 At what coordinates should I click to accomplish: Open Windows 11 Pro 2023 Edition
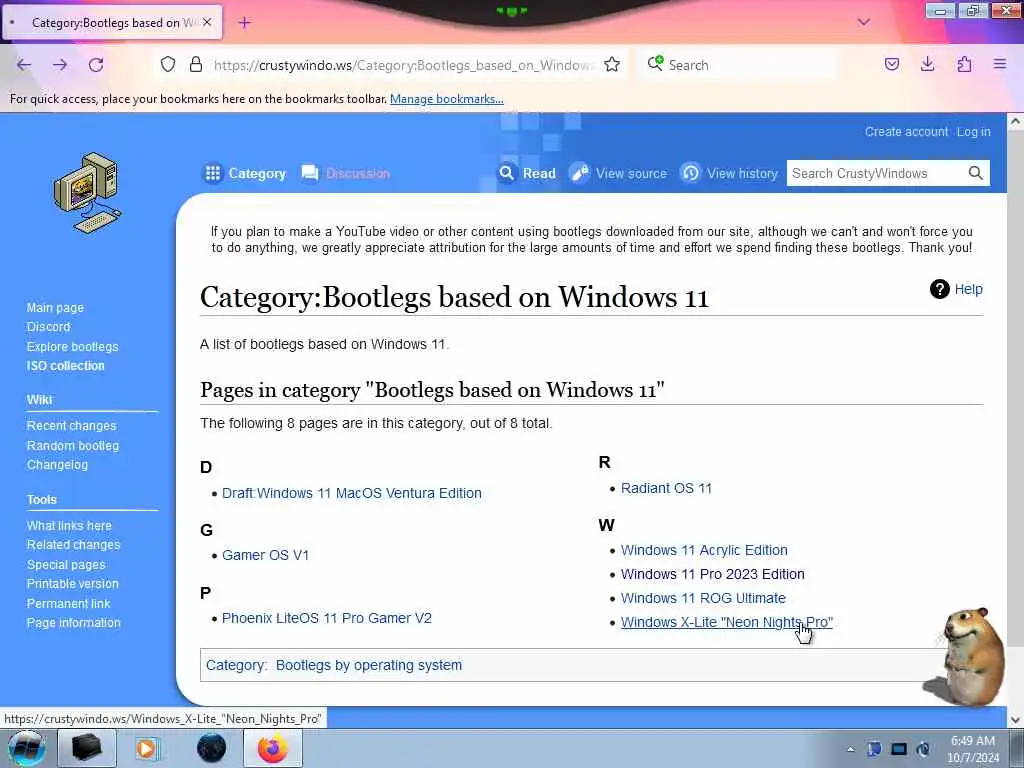click(x=712, y=574)
